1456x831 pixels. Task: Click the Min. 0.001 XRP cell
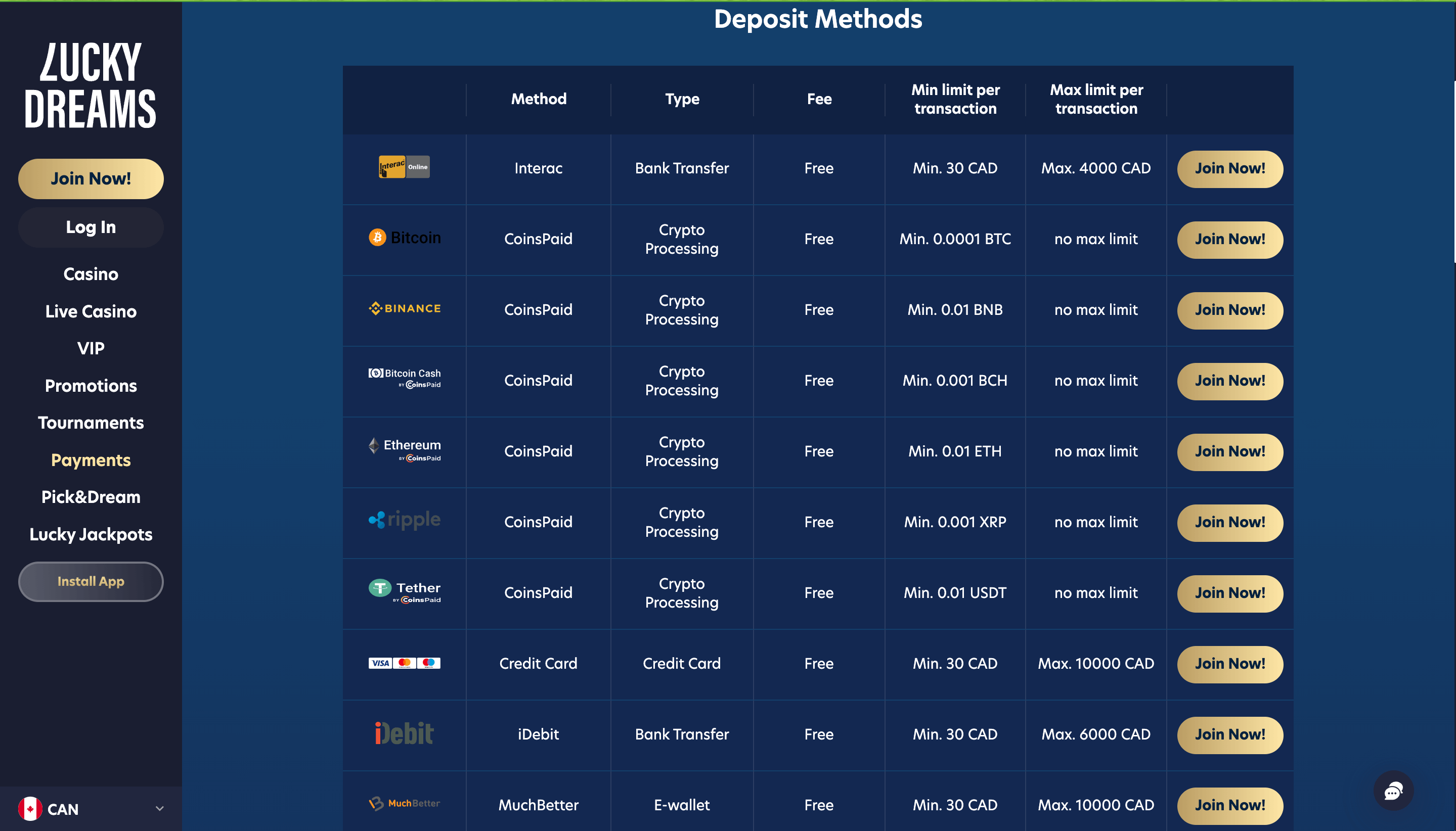pyautogui.click(x=955, y=522)
